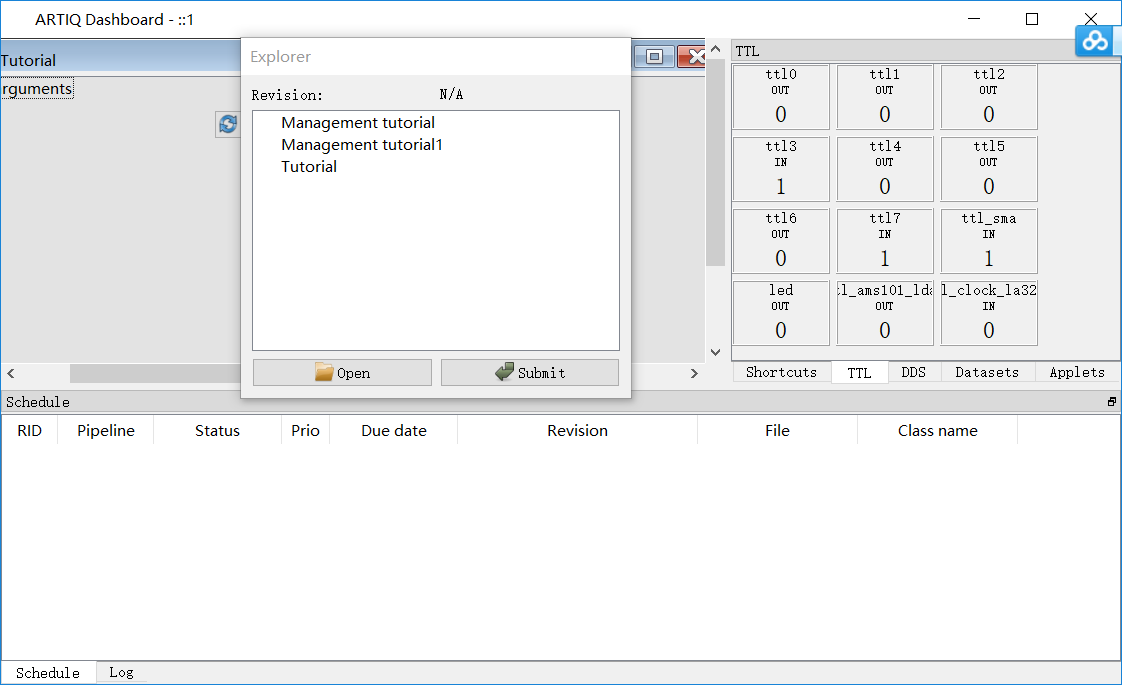This screenshot has height=685, width=1122.
Task: Click the Revision N/A value
Action: [451, 94]
